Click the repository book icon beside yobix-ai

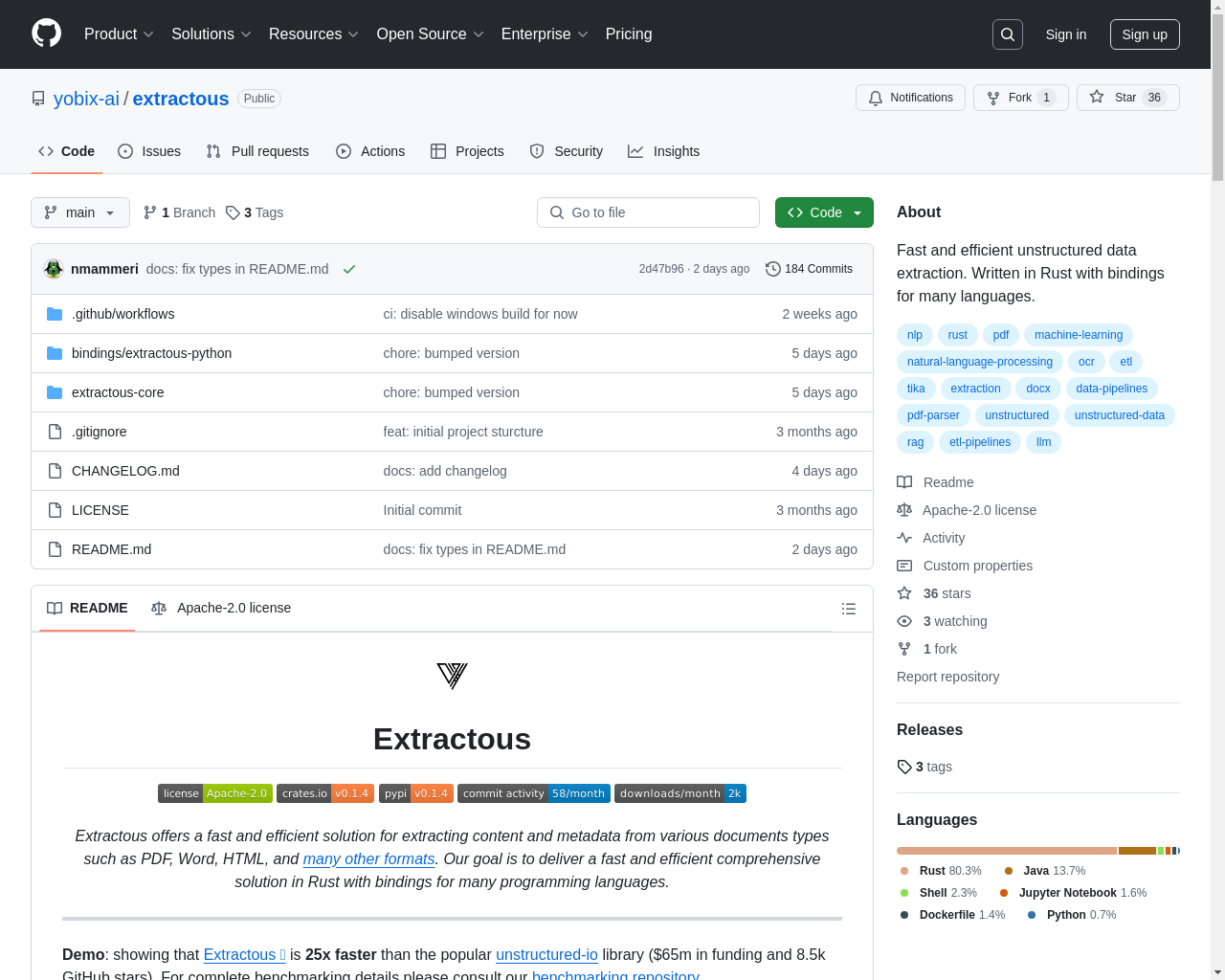point(38,99)
